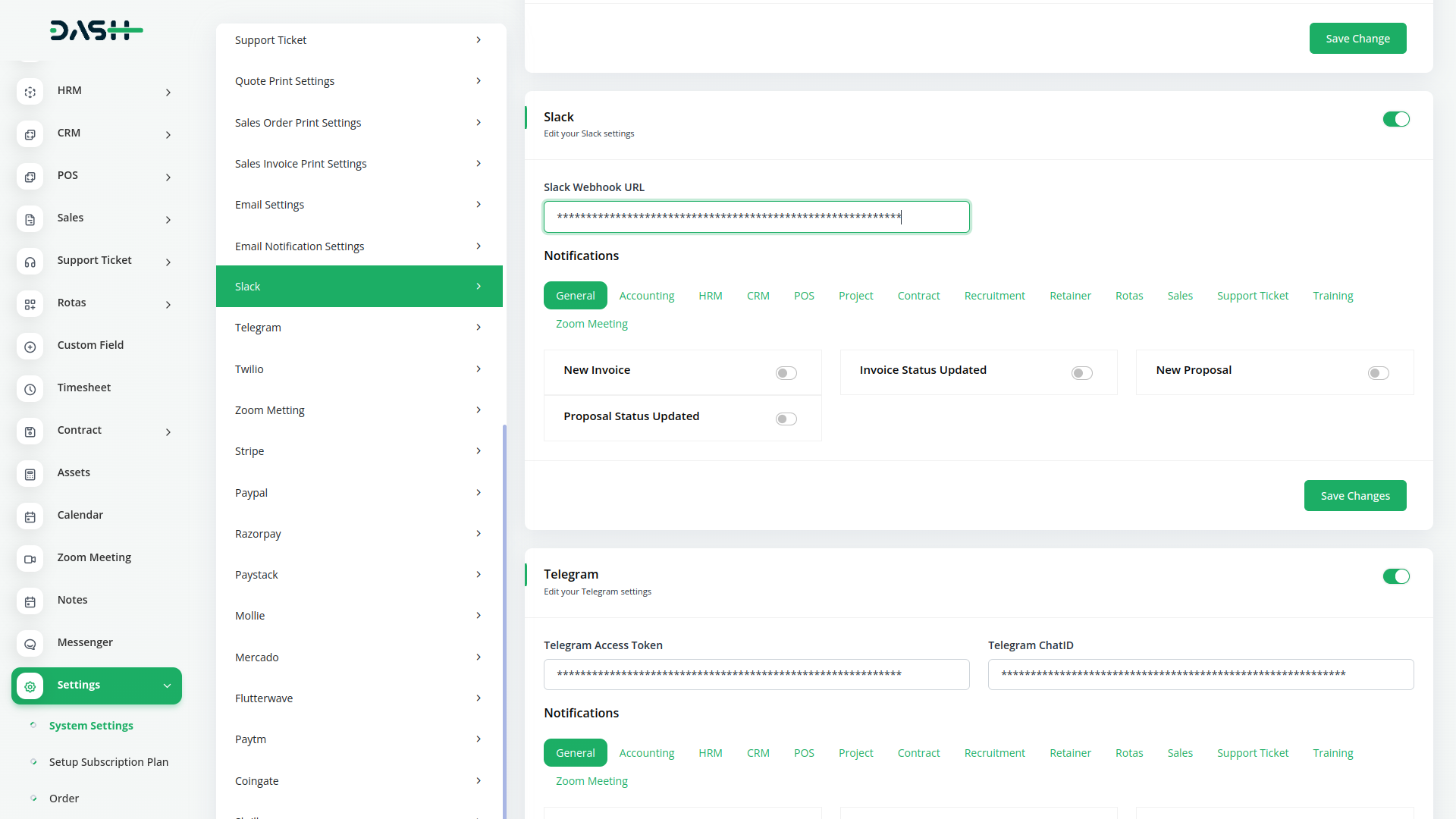The height and width of the screenshot is (819, 1456).
Task: Click the settings list vertical scrollbar
Action: tap(504, 607)
